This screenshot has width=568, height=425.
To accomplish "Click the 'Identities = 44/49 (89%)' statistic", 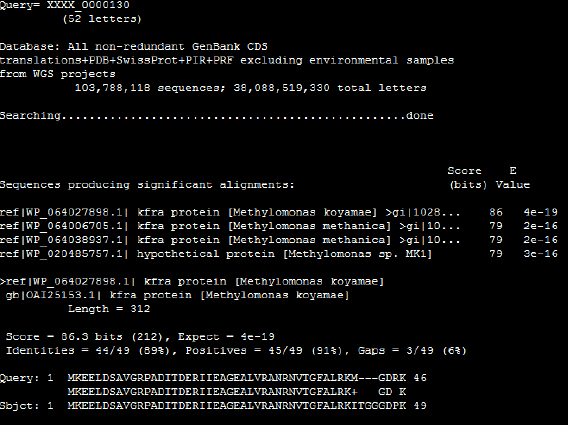I will pos(88,350).
